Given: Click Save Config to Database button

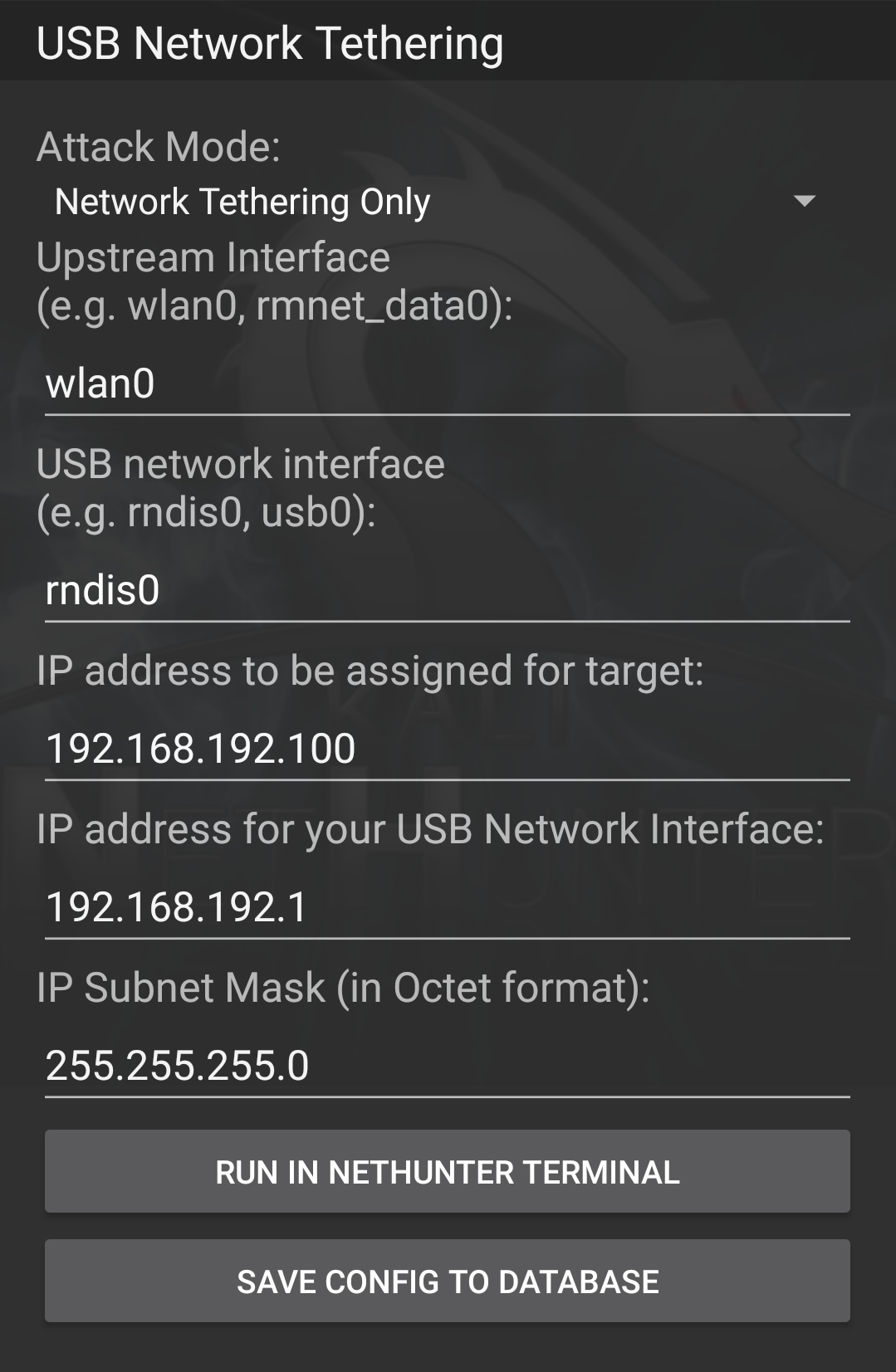Looking at the screenshot, I should tap(447, 1281).
